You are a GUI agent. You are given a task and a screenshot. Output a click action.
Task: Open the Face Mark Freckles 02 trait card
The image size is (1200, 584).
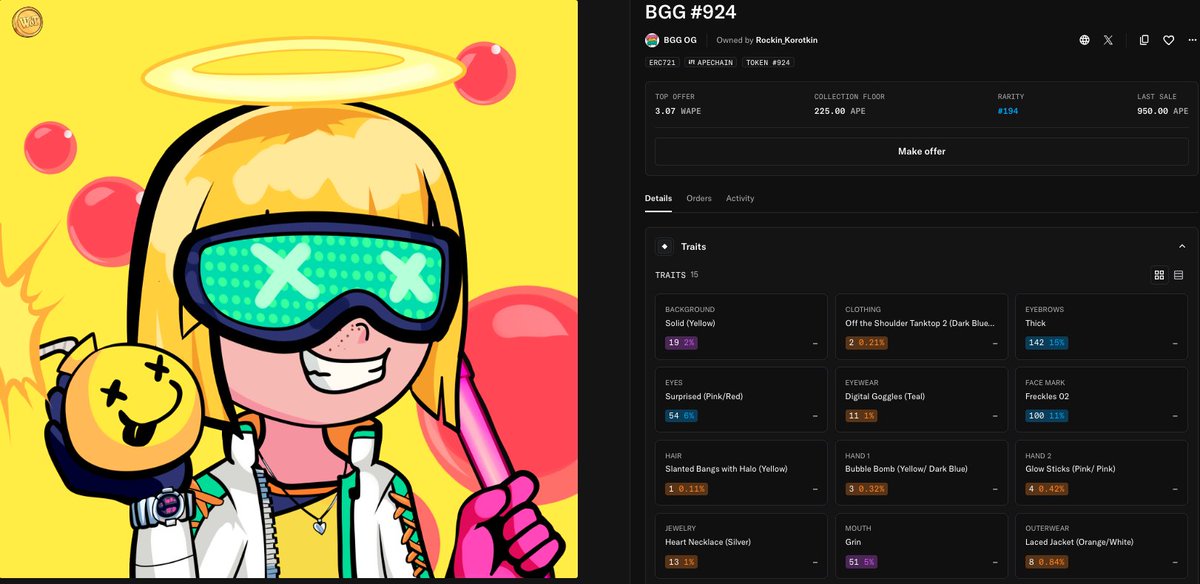(x=1101, y=399)
